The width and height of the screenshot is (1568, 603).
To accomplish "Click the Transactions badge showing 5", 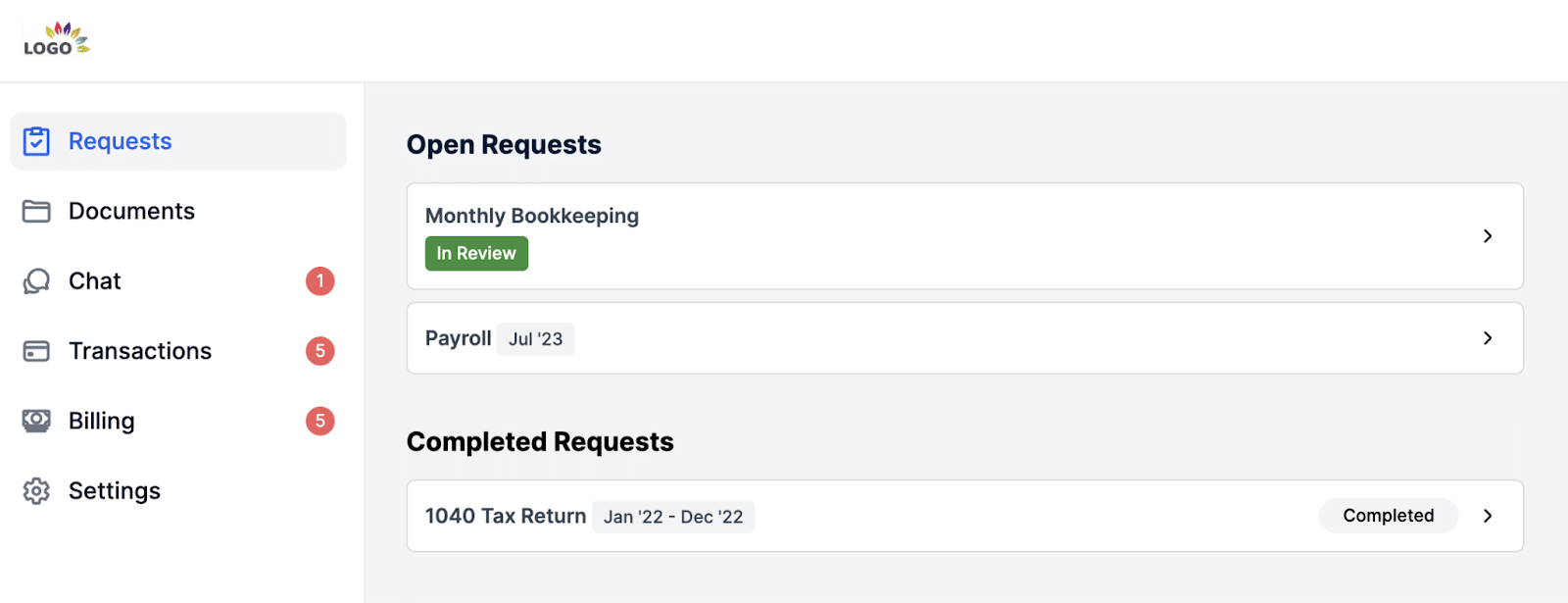I will coord(319,350).
